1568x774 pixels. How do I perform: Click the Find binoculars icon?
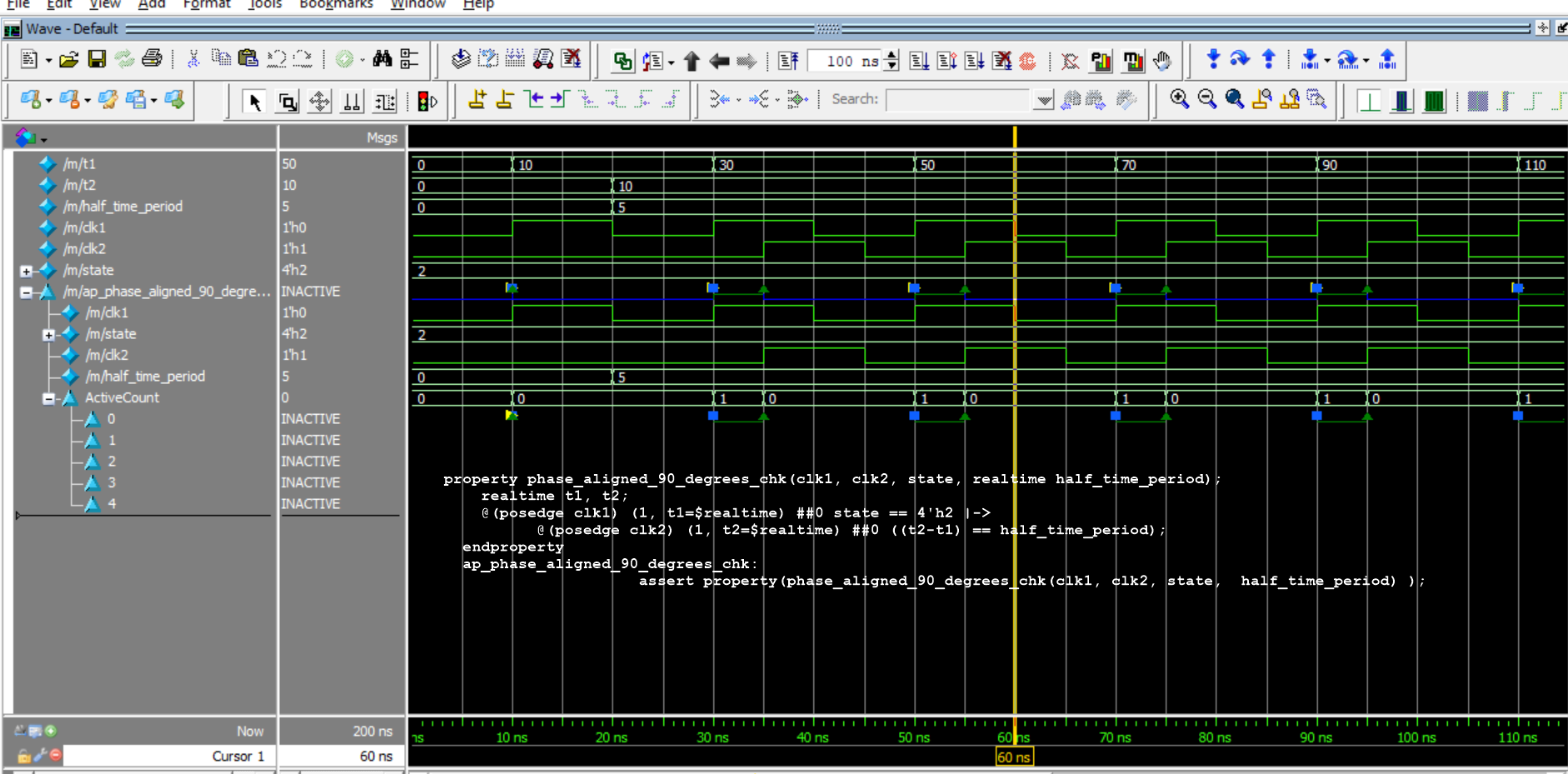point(382,59)
